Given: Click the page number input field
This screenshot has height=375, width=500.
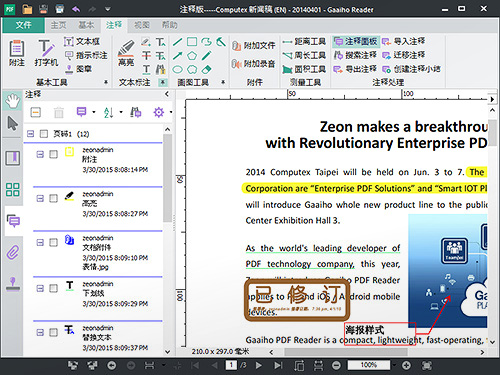Looking at the screenshot, I should coord(231,365).
